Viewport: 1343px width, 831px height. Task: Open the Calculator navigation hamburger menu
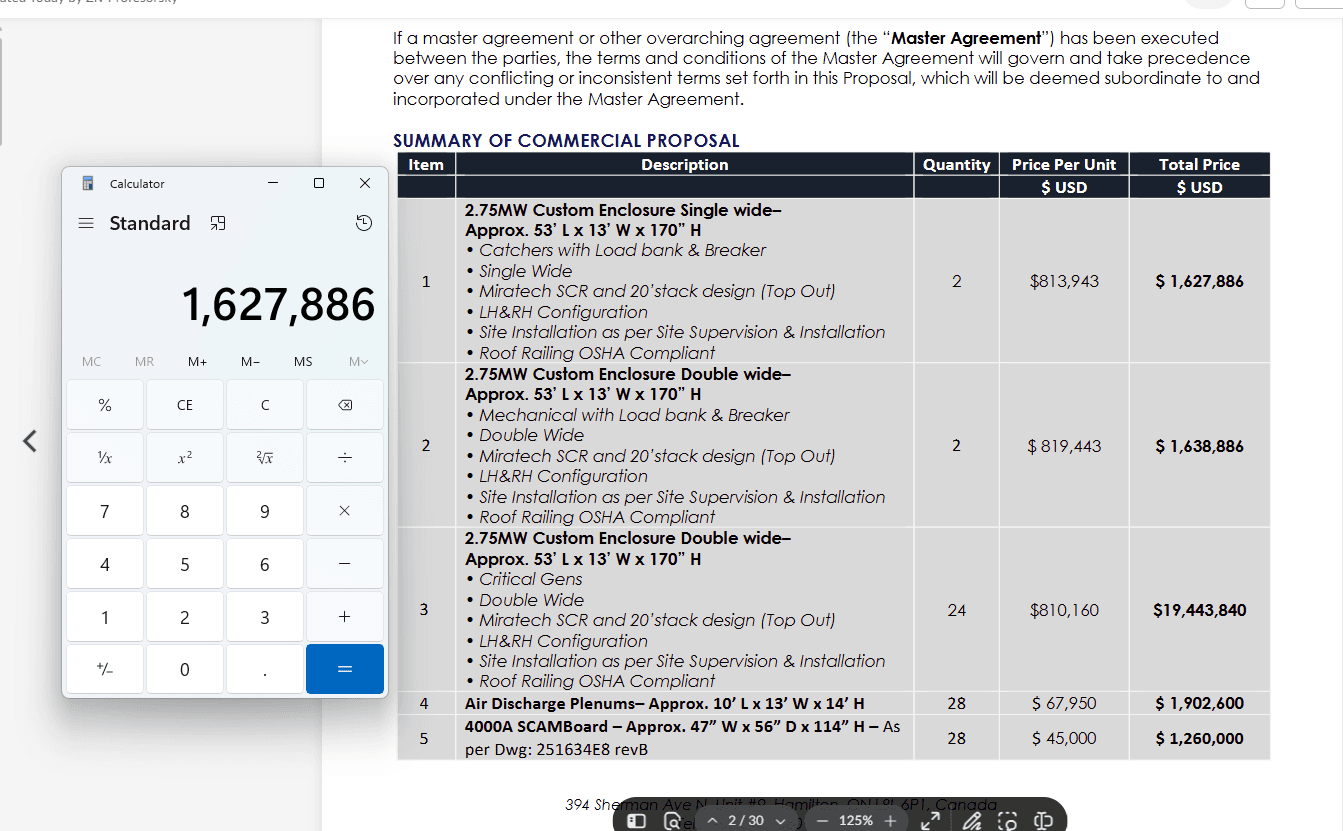86,224
